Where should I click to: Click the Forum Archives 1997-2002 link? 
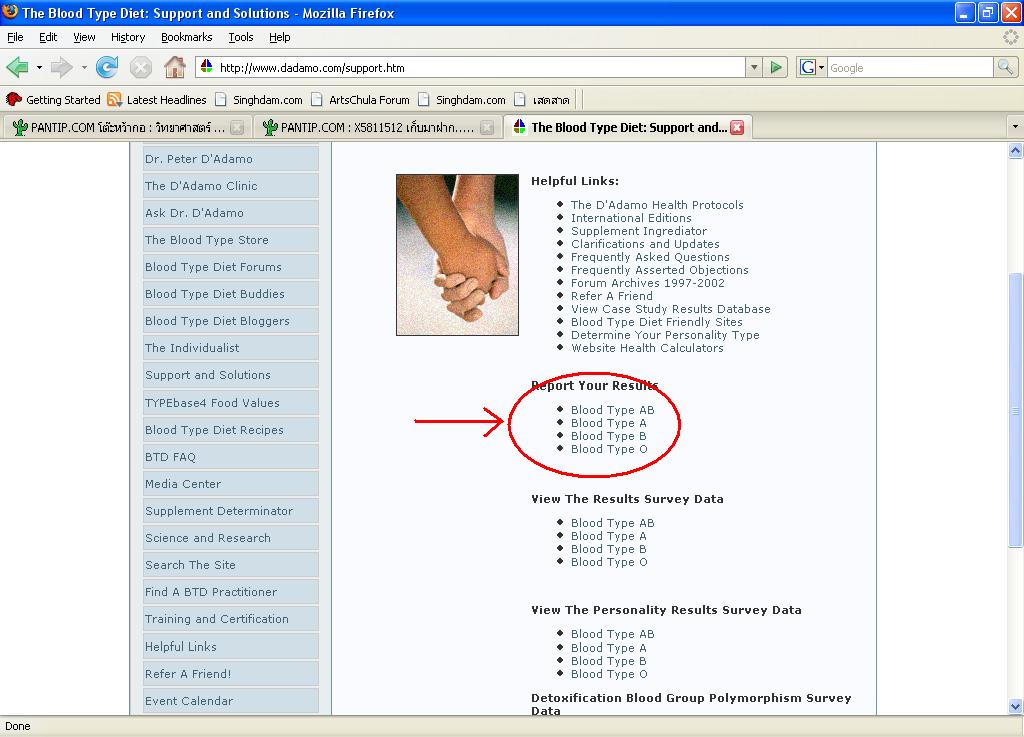(648, 283)
